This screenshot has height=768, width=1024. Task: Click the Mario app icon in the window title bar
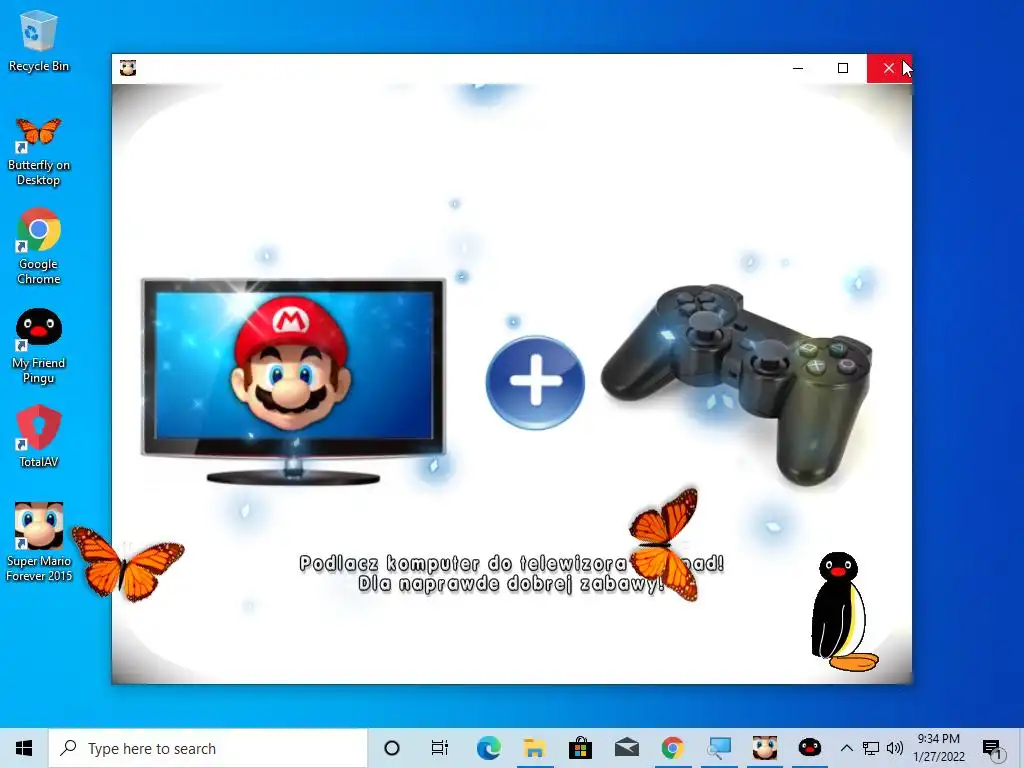[128, 68]
